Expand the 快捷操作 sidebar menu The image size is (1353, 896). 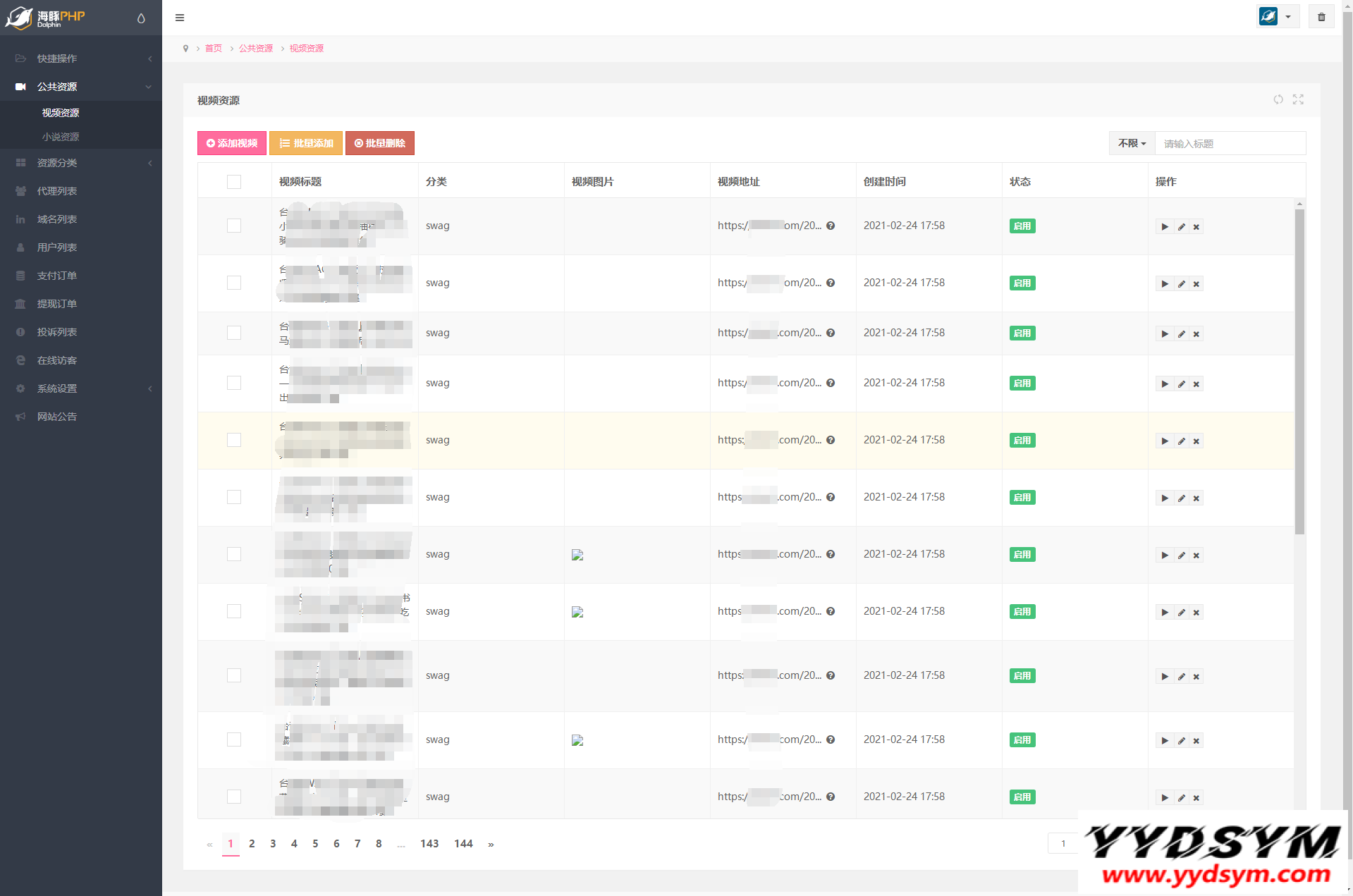tap(81, 59)
